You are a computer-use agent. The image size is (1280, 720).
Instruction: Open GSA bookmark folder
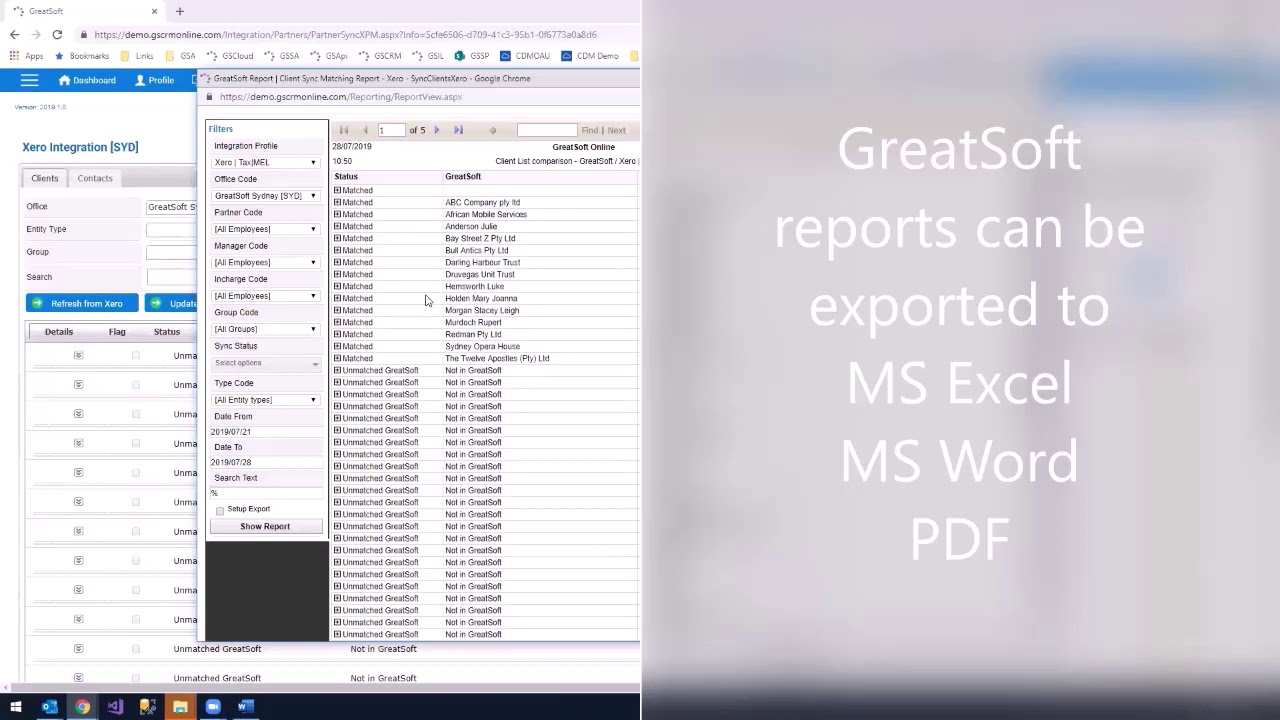coord(180,56)
